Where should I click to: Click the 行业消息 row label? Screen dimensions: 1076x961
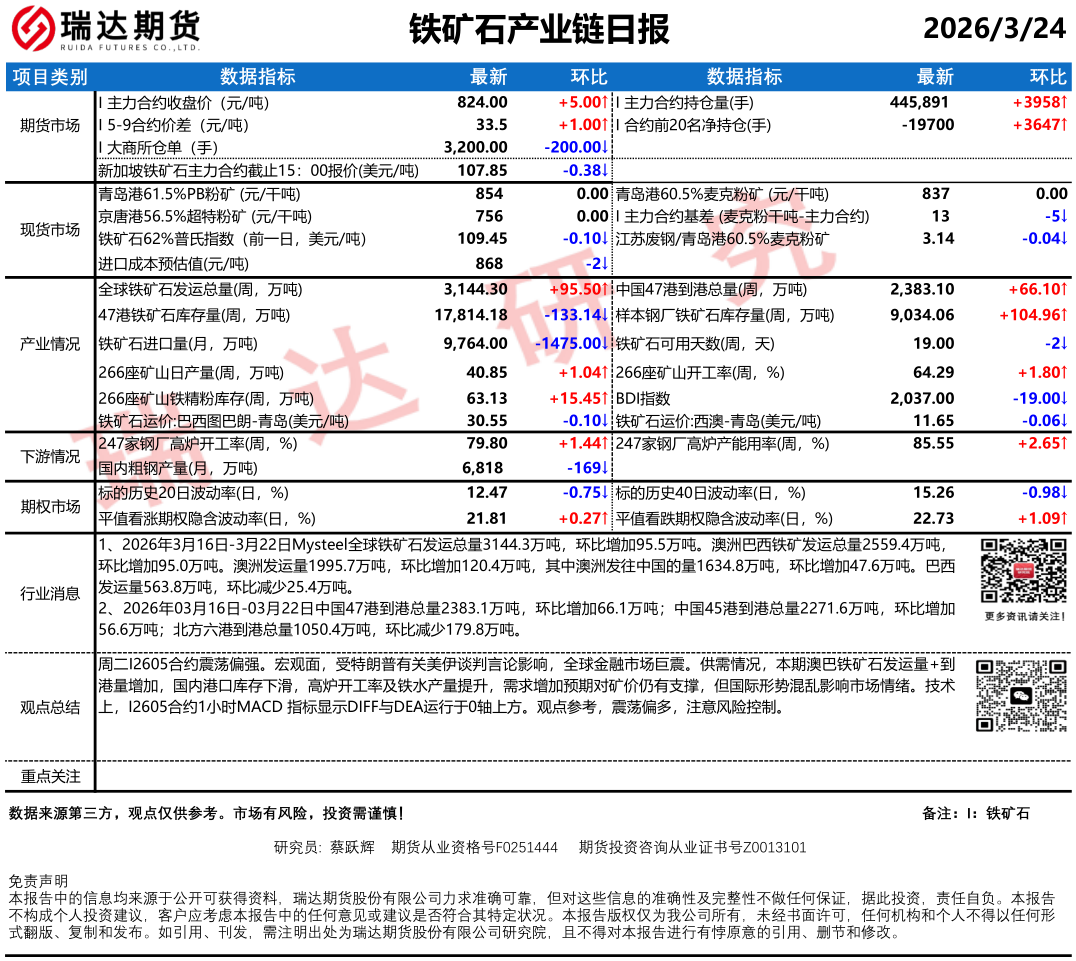click(50, 593)
